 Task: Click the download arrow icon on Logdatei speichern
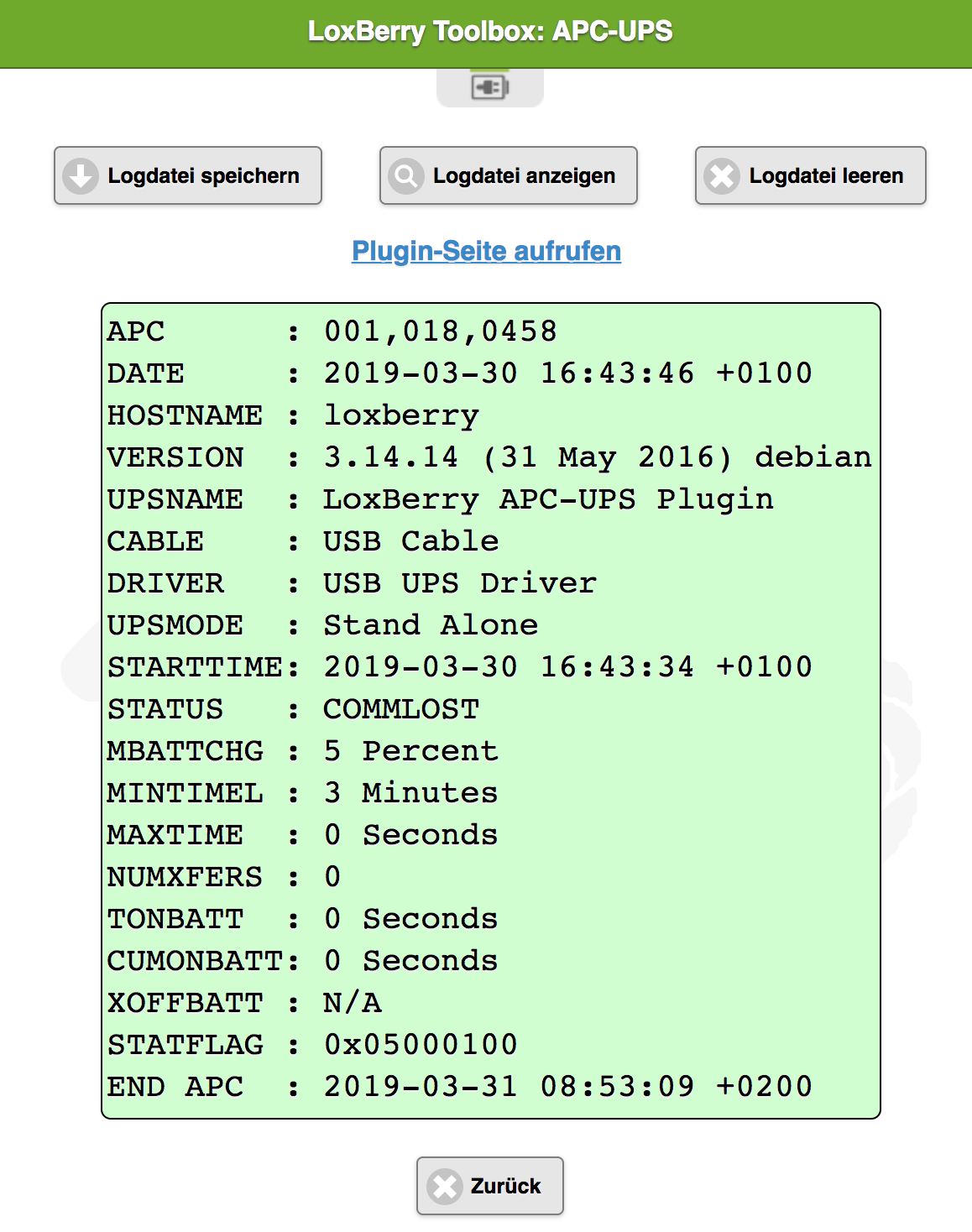81,176
